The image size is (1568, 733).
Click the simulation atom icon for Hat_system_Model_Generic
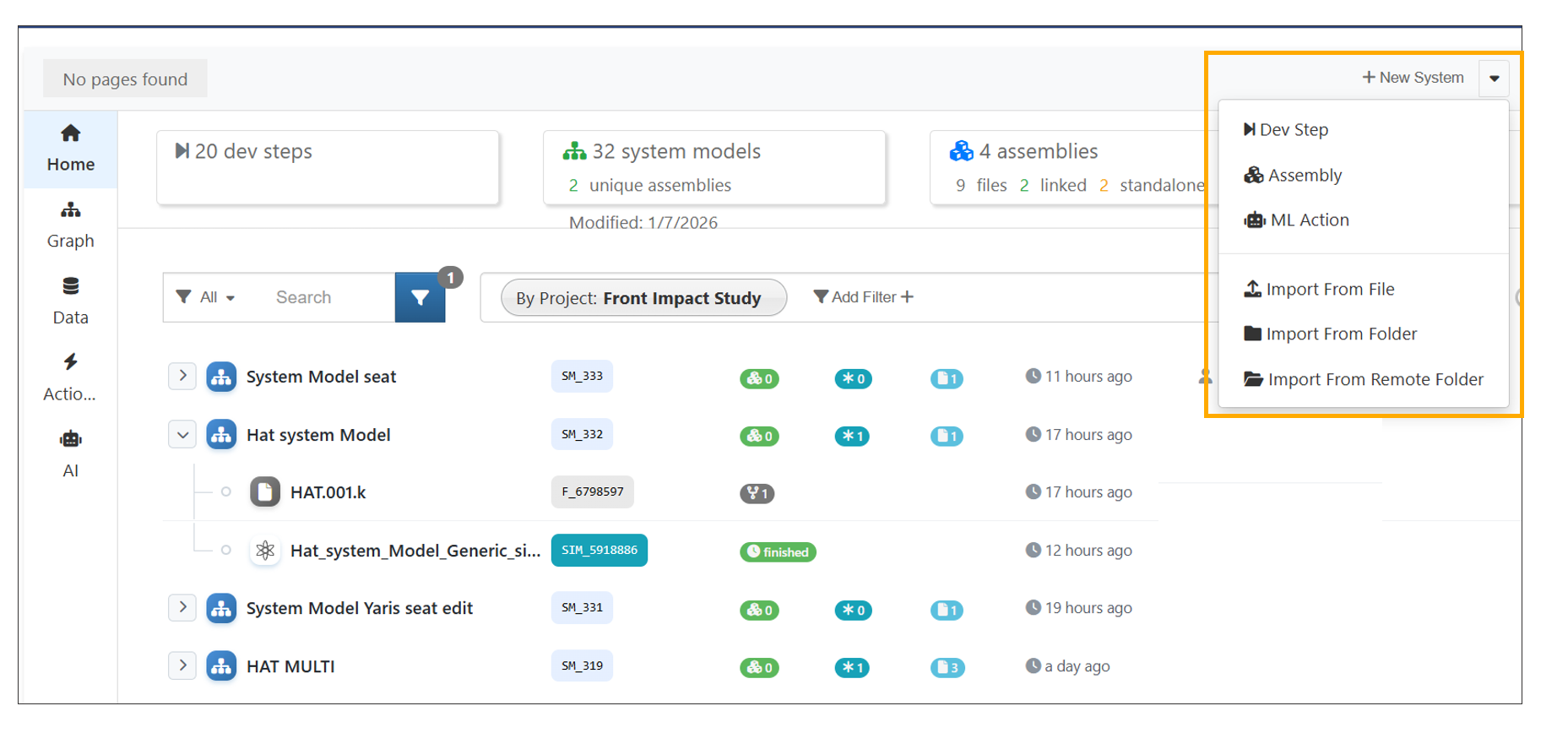[x=265, y=551]
